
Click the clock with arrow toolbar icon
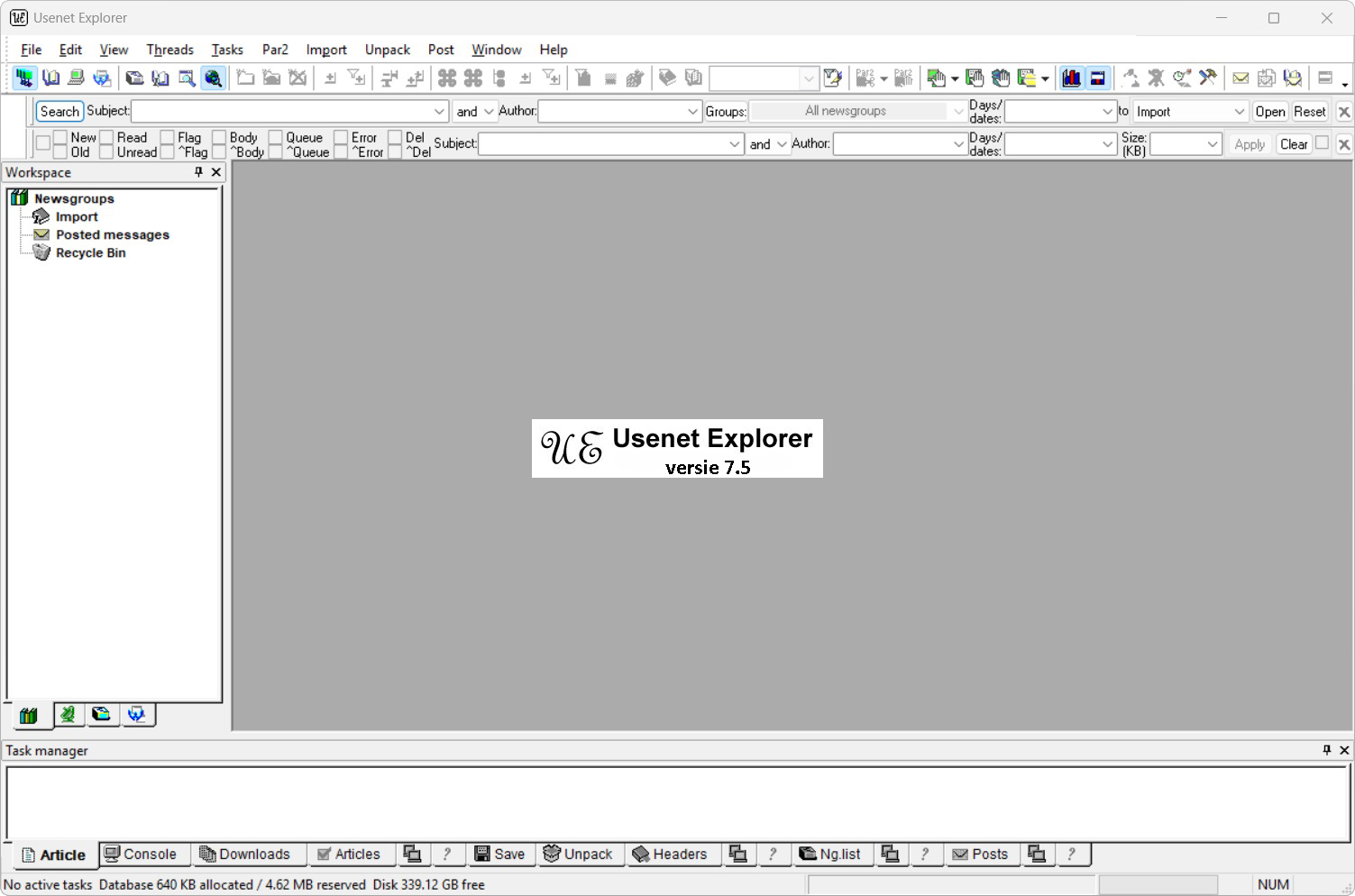(1182, 78)
